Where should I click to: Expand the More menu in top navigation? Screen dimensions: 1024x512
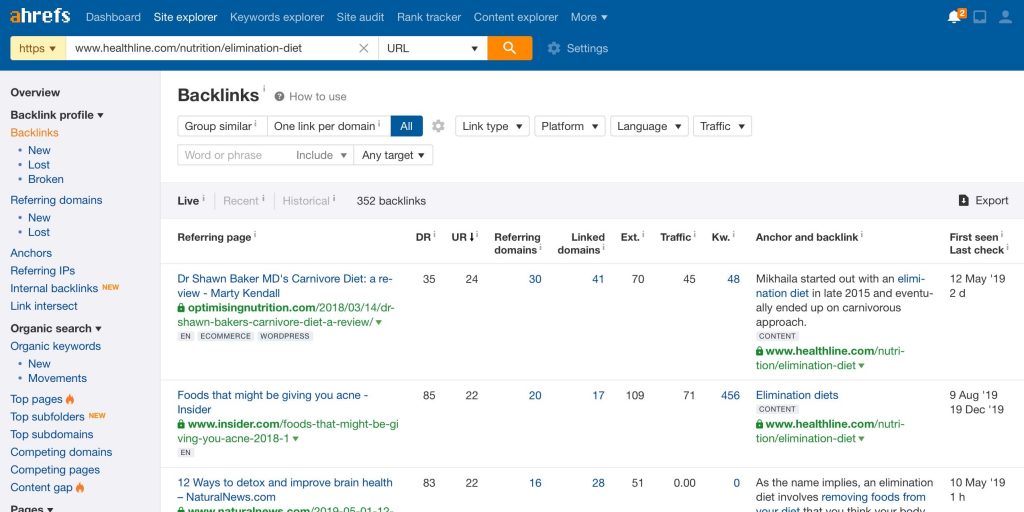pyautogui.click(x=589, y=17)
